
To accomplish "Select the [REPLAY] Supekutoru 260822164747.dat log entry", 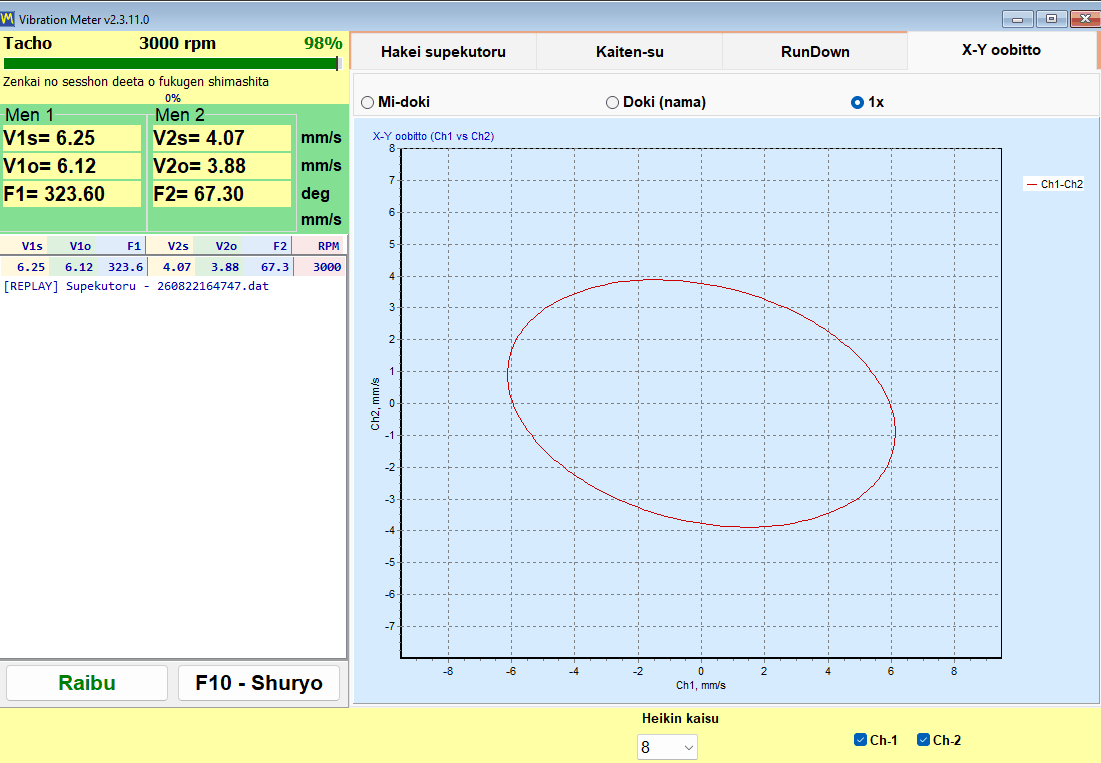I will (136, 286).
